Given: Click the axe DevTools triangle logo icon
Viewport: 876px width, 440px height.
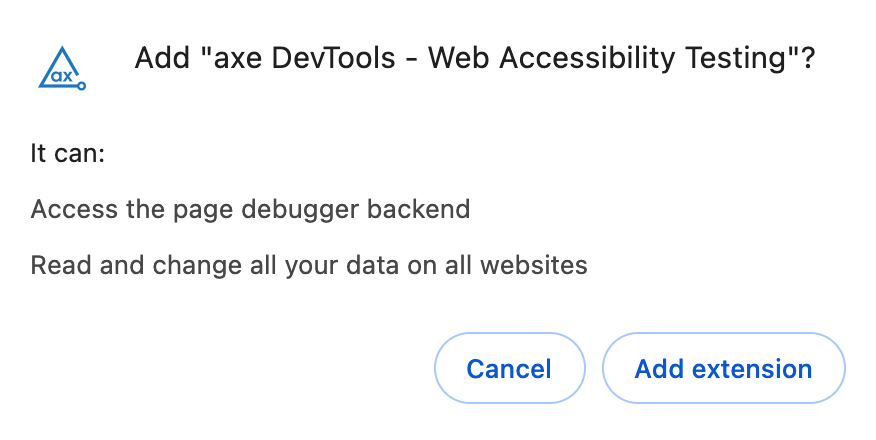Looking at the screenshot, I should pos(62,68).
